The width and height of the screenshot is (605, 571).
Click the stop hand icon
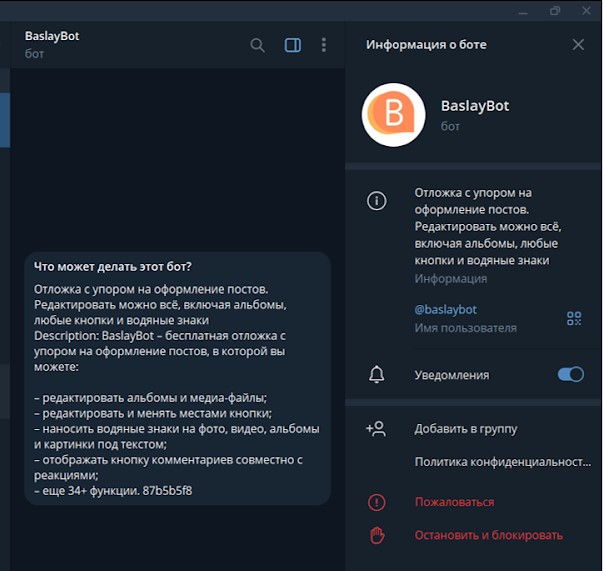tap(377, 535)
